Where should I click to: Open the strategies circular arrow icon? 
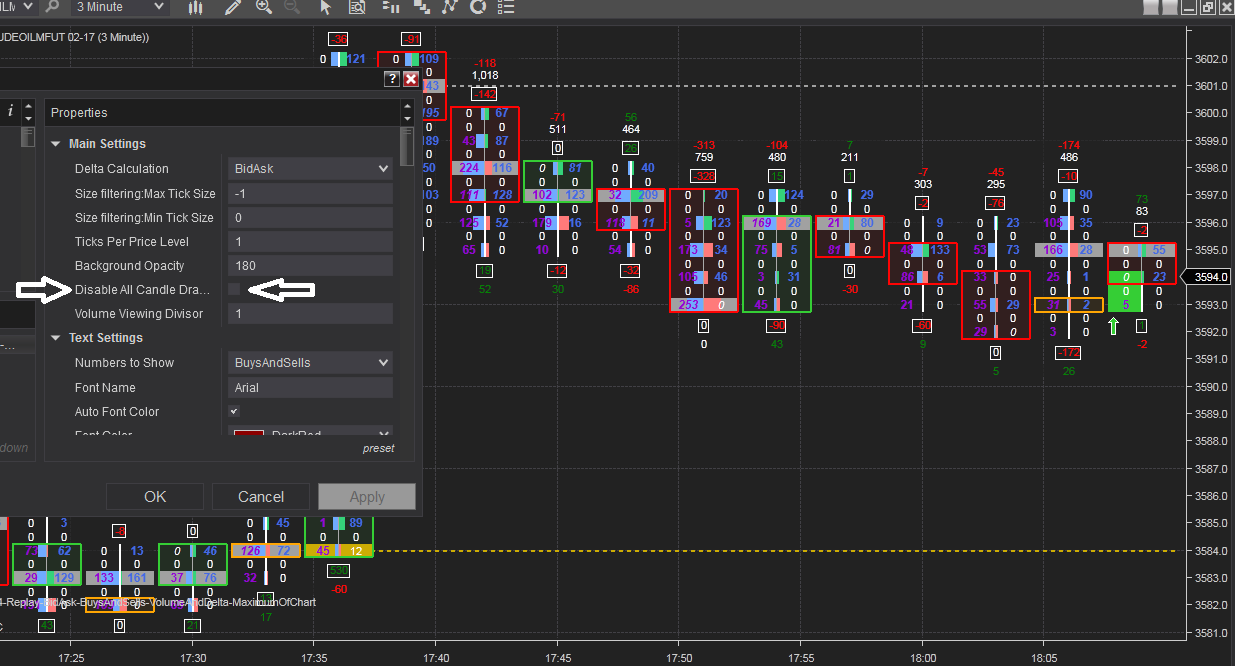(478, 7)
